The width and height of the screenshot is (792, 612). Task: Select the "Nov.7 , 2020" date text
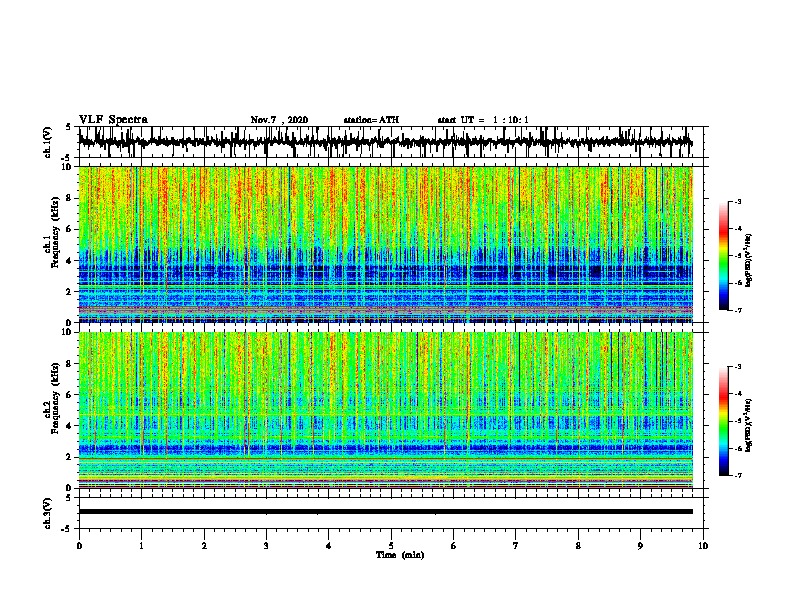click(x=279, y=120)
